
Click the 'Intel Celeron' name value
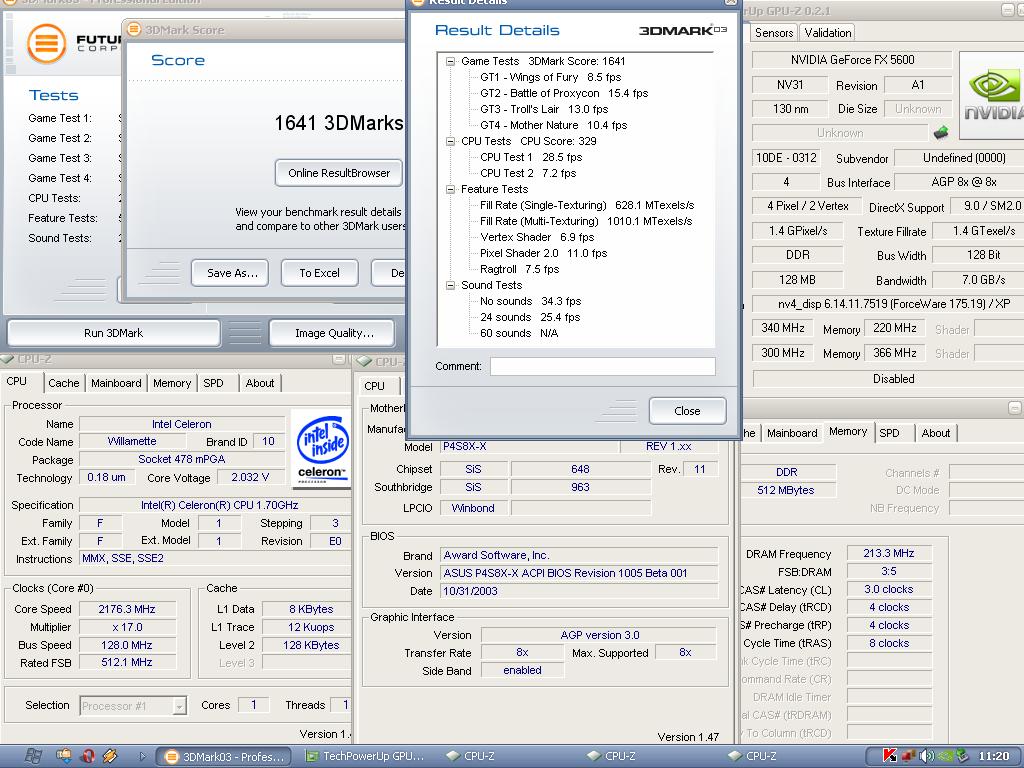point(182,424)
